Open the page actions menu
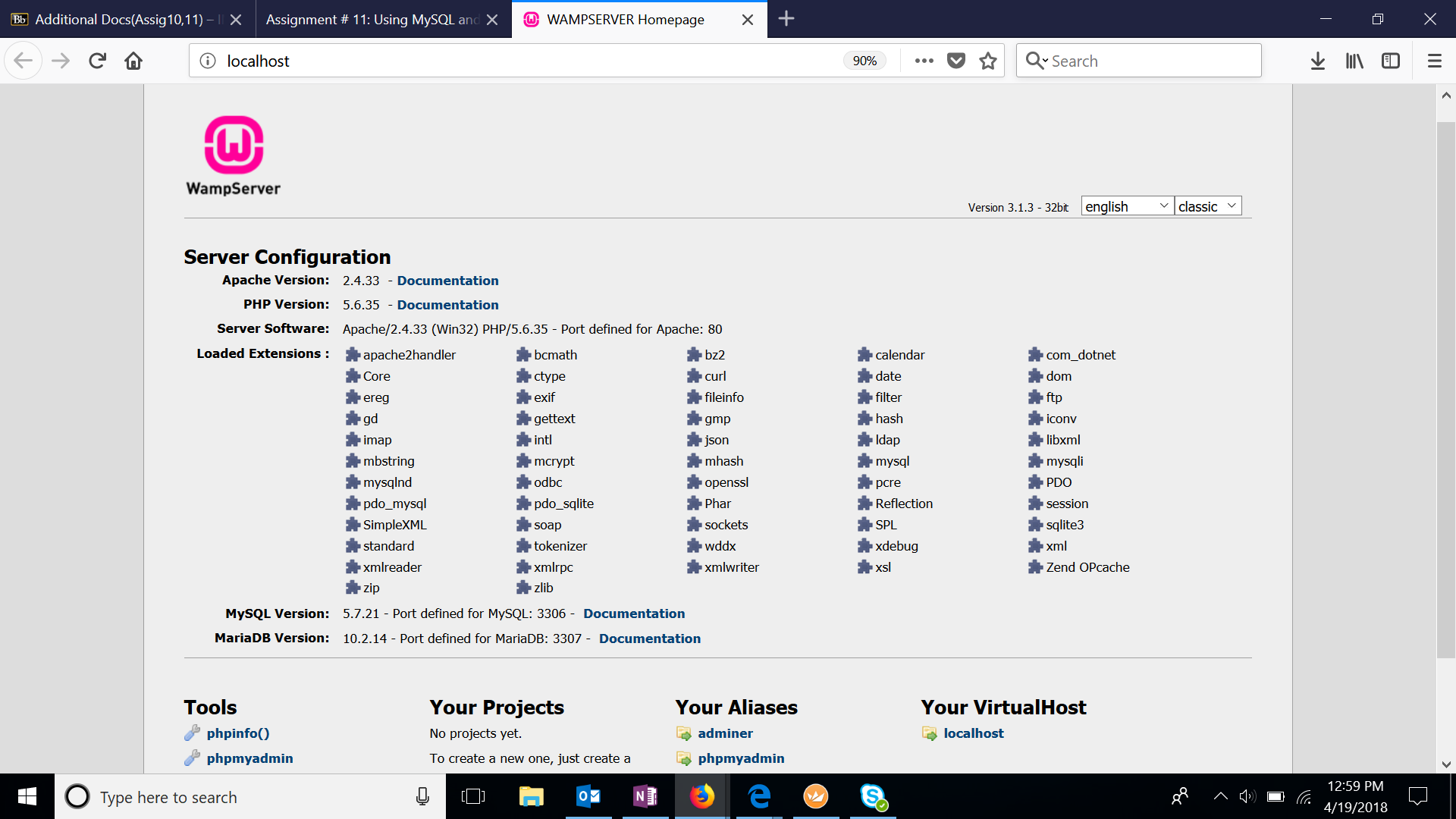 click(x=924, y=61)
